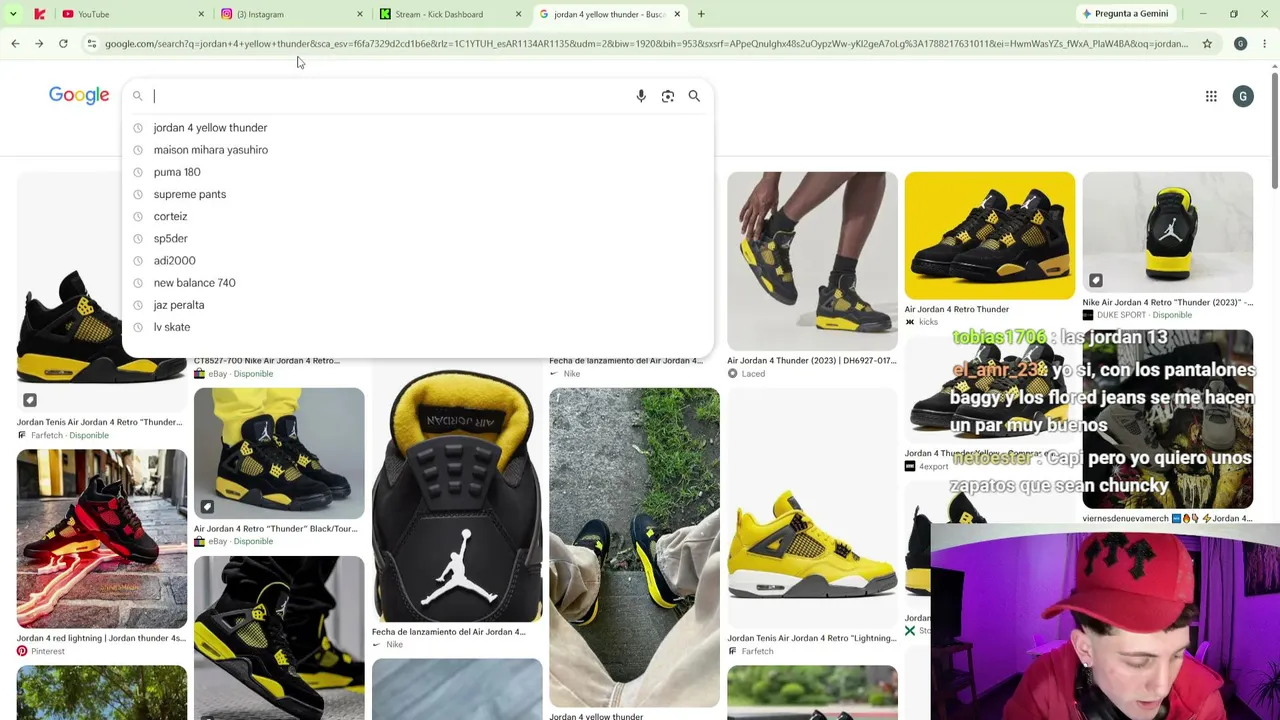The height and width of the screenshot is (720, 1280).
Task: Select the 'lv skate' suggestion
Action: (x=418, y=327)
